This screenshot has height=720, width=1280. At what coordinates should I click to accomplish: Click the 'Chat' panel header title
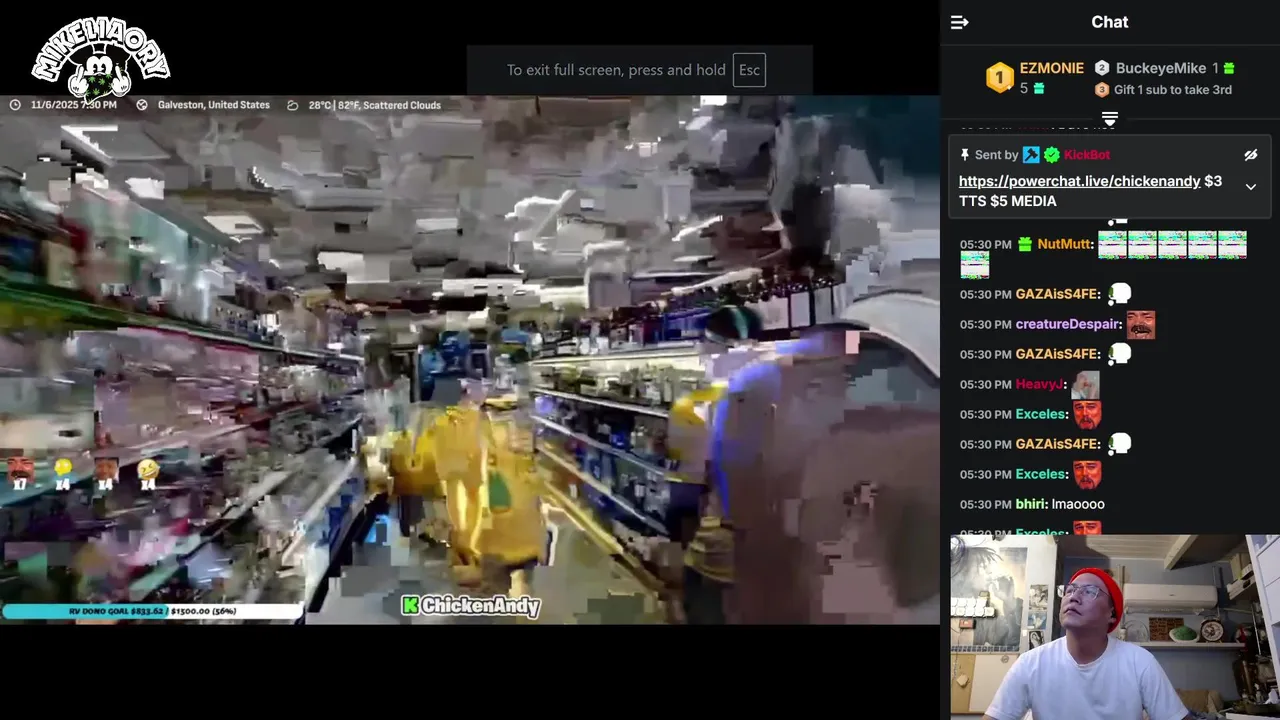coord(1110,22)
